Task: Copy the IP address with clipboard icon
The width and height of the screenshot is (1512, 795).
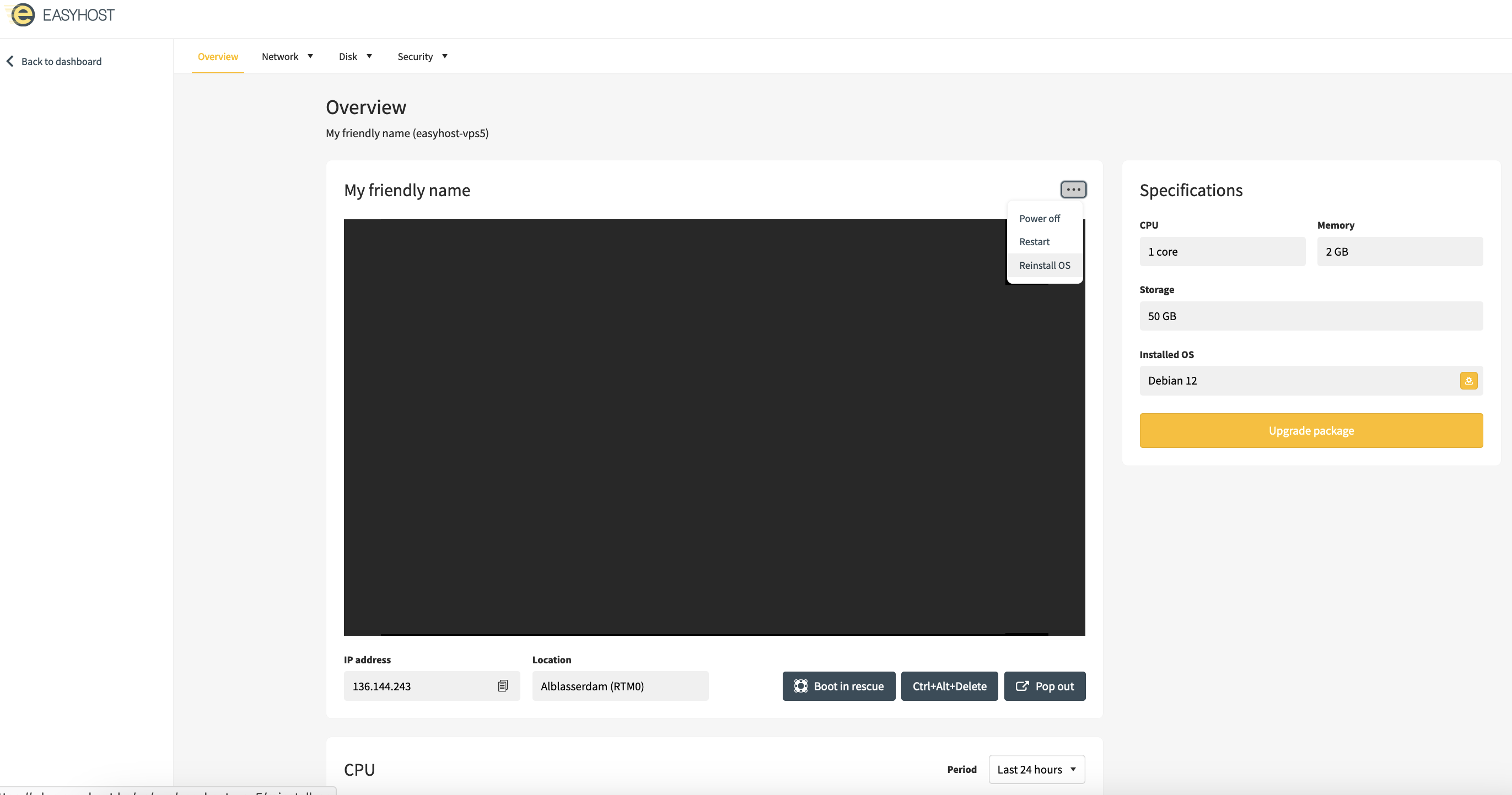Action: 502,686
